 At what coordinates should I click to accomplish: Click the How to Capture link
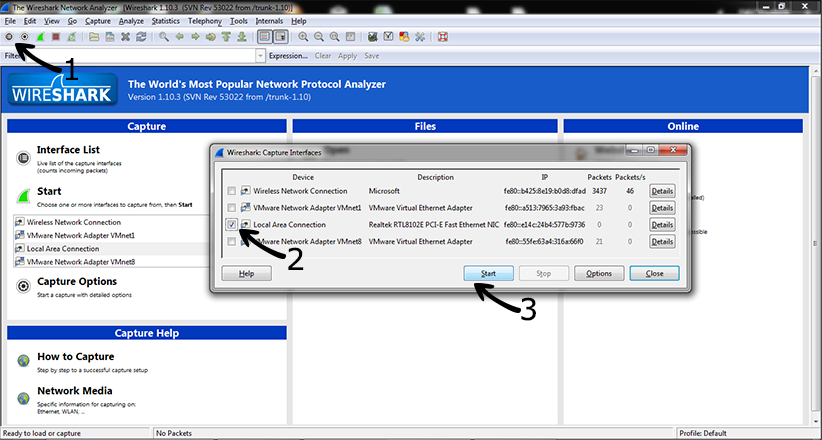(75, 357)
